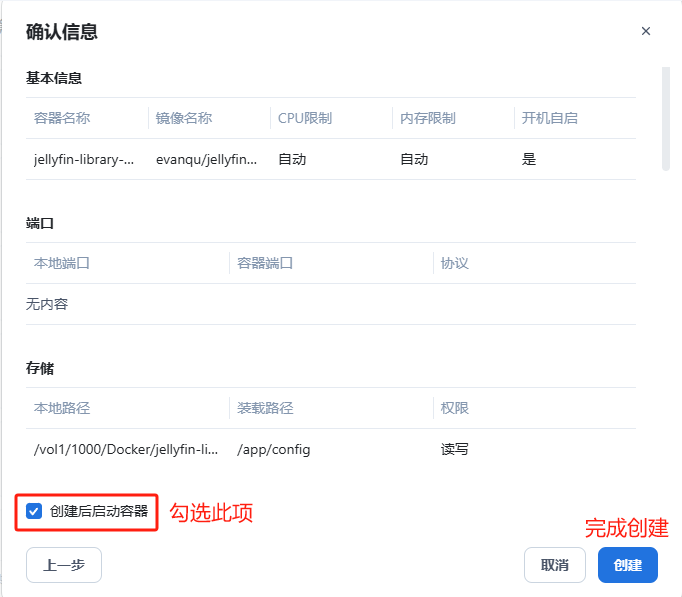This screenshot has height=597, width=682.
Task: Click the 基本信息 section heading
Action: click(54, 78)
